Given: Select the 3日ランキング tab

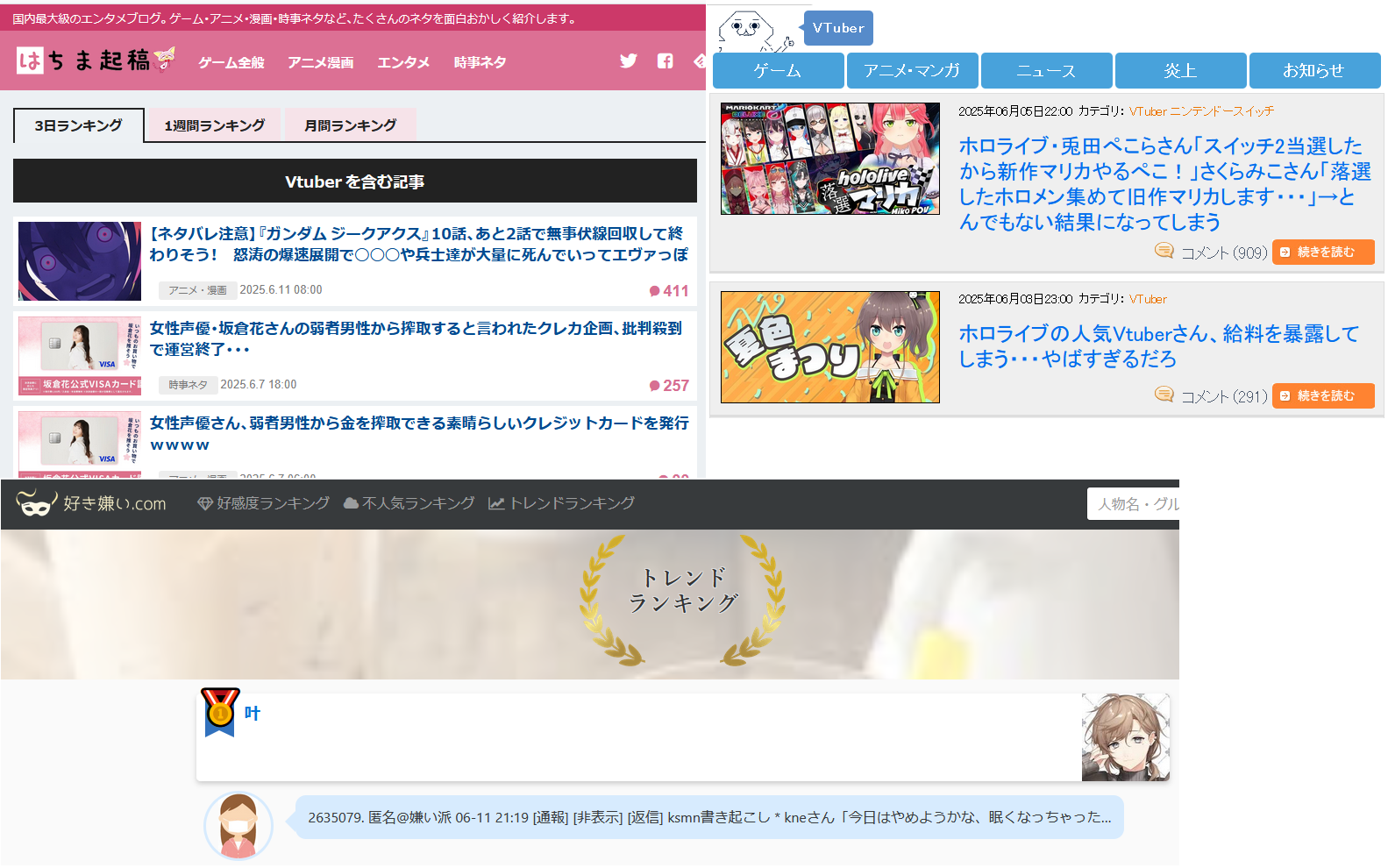Looking at the screenshot, I should [79, 125].
